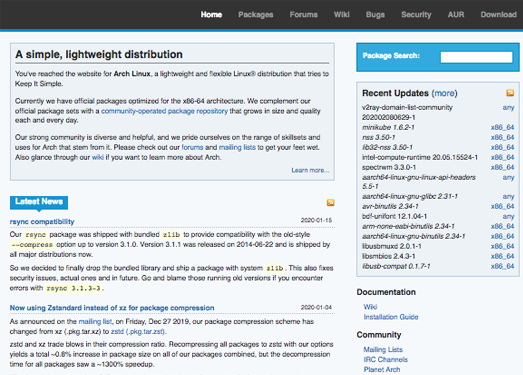
Task: Open the Wiki link under Documentation
Action: (x=370, y=307)
